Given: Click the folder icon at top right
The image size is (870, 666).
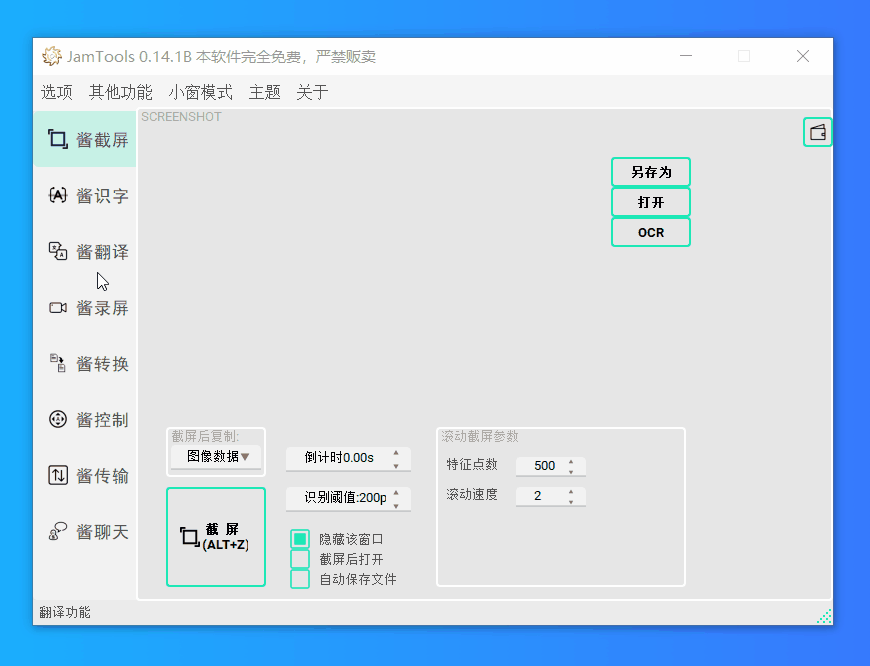Looking at the screenshot, I should (x=817, y=132).
